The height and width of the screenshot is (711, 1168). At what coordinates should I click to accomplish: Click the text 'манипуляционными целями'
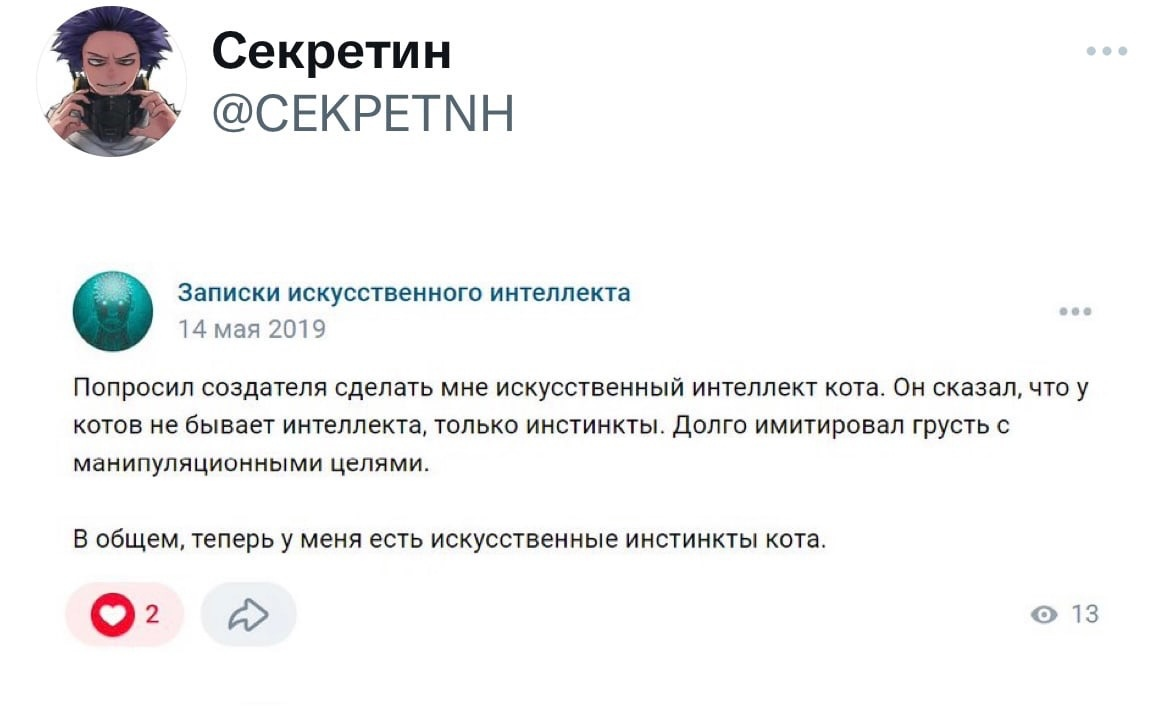click(251, 463)
